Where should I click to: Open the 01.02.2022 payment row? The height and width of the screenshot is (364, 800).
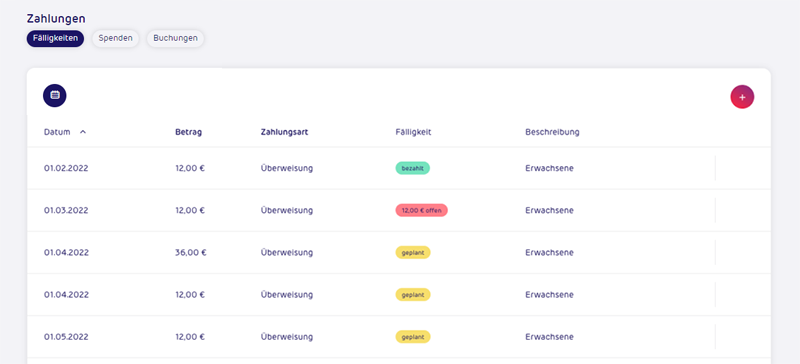(x=398, y=168)
